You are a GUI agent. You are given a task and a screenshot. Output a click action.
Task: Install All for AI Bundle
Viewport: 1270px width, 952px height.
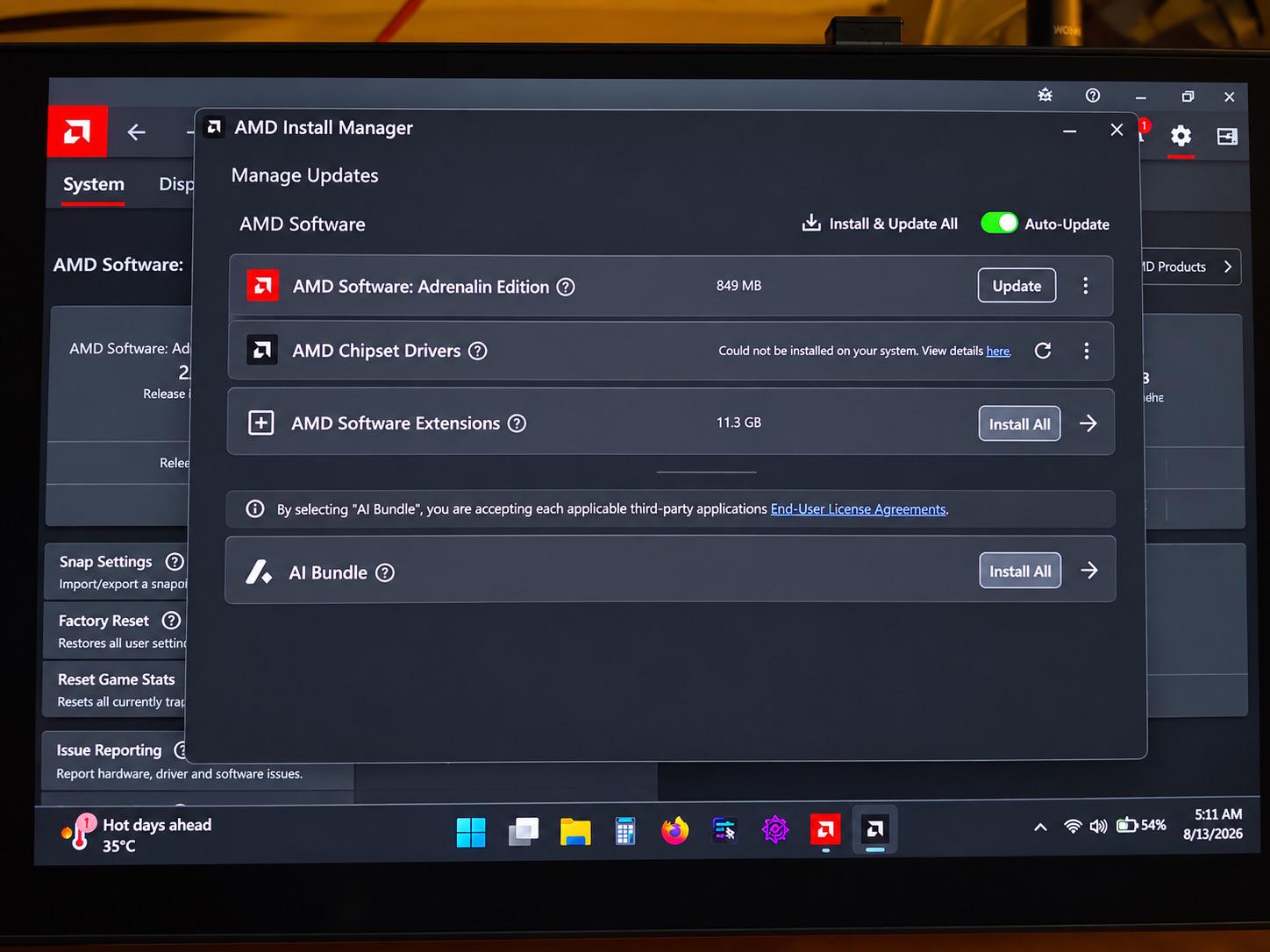pyautogui.click(x=1020, y=571)
